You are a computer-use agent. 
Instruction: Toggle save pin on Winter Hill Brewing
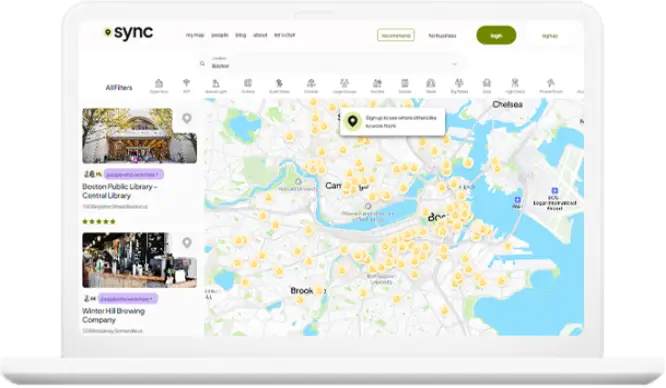[x=187, y=243]
